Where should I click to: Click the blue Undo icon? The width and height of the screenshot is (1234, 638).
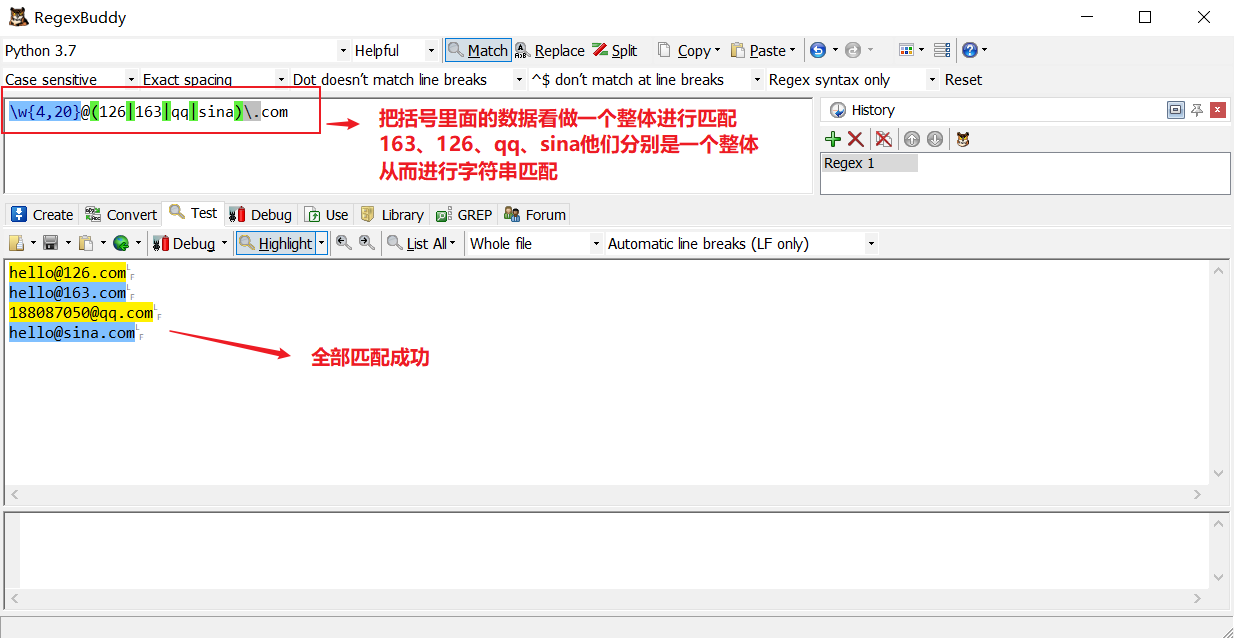[818, 50]
